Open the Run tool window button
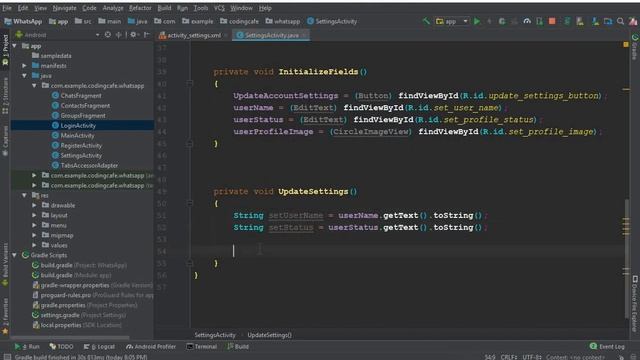This screenshot has height=360, width=640. (27, 347)
